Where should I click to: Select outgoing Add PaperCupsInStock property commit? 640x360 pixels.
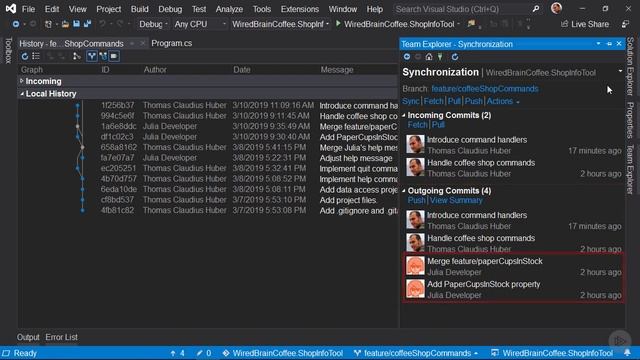513,289
